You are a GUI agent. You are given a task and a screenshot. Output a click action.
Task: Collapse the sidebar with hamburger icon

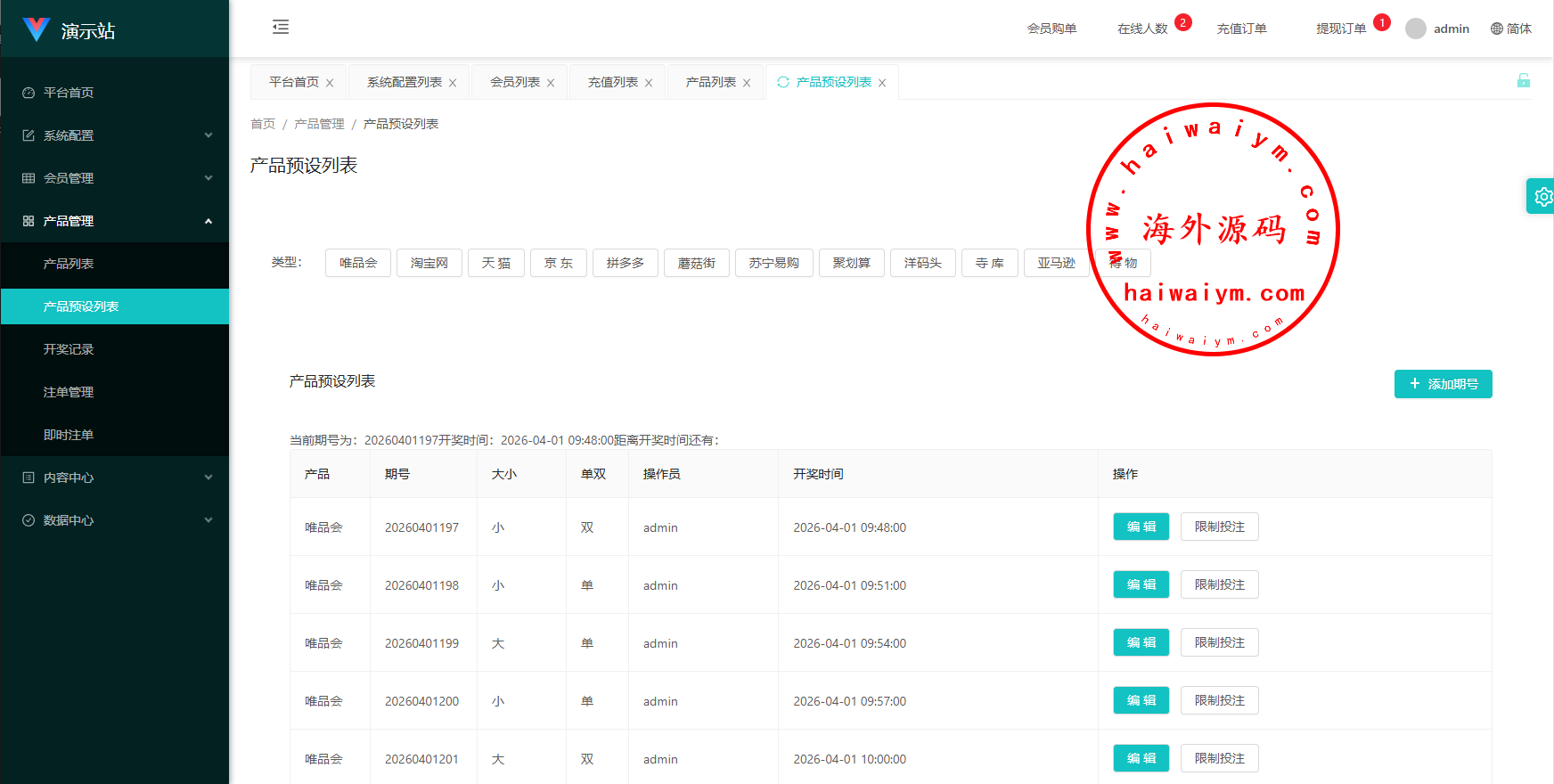[281, 27]
